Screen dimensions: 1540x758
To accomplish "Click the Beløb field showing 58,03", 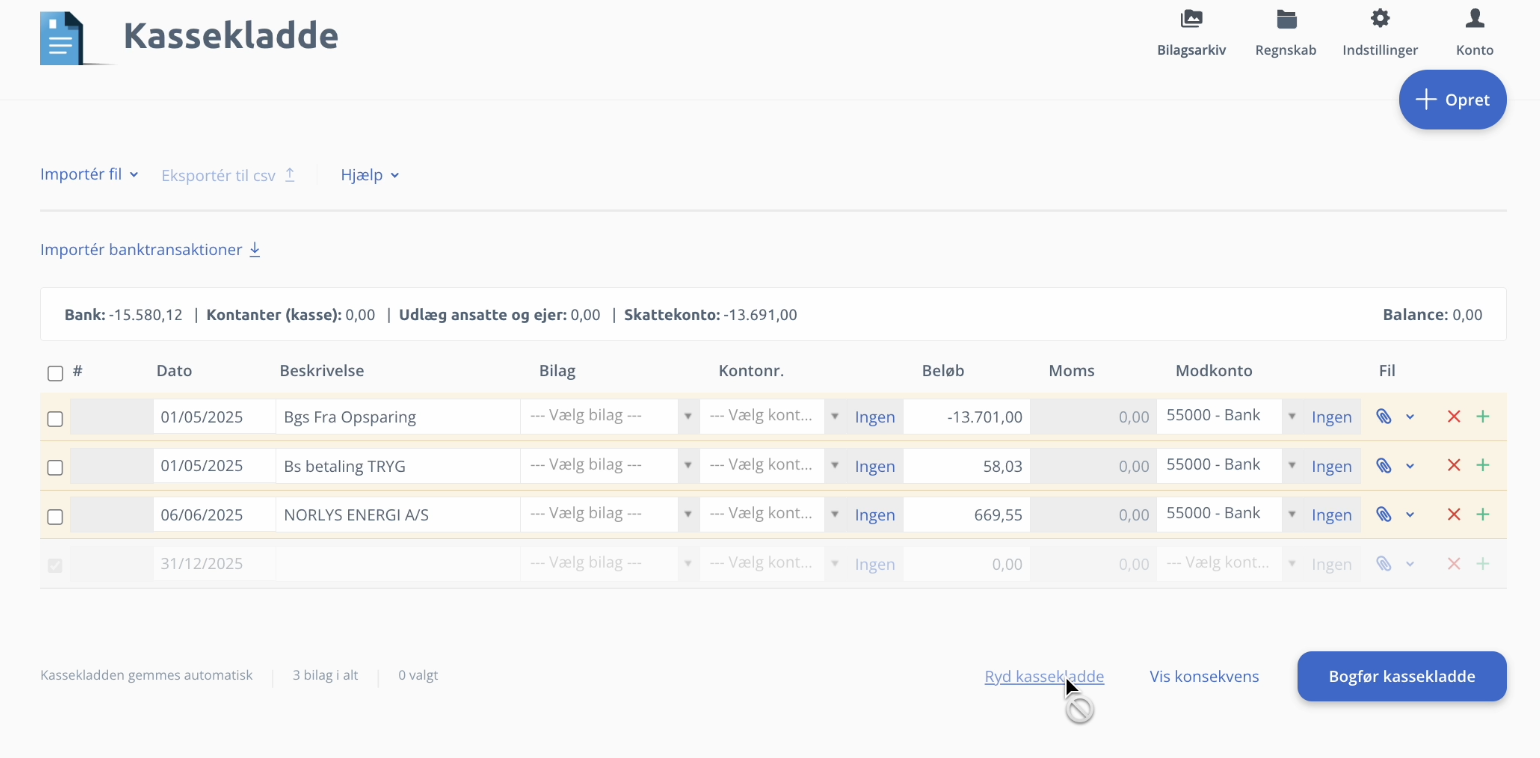I will (966, 467).
